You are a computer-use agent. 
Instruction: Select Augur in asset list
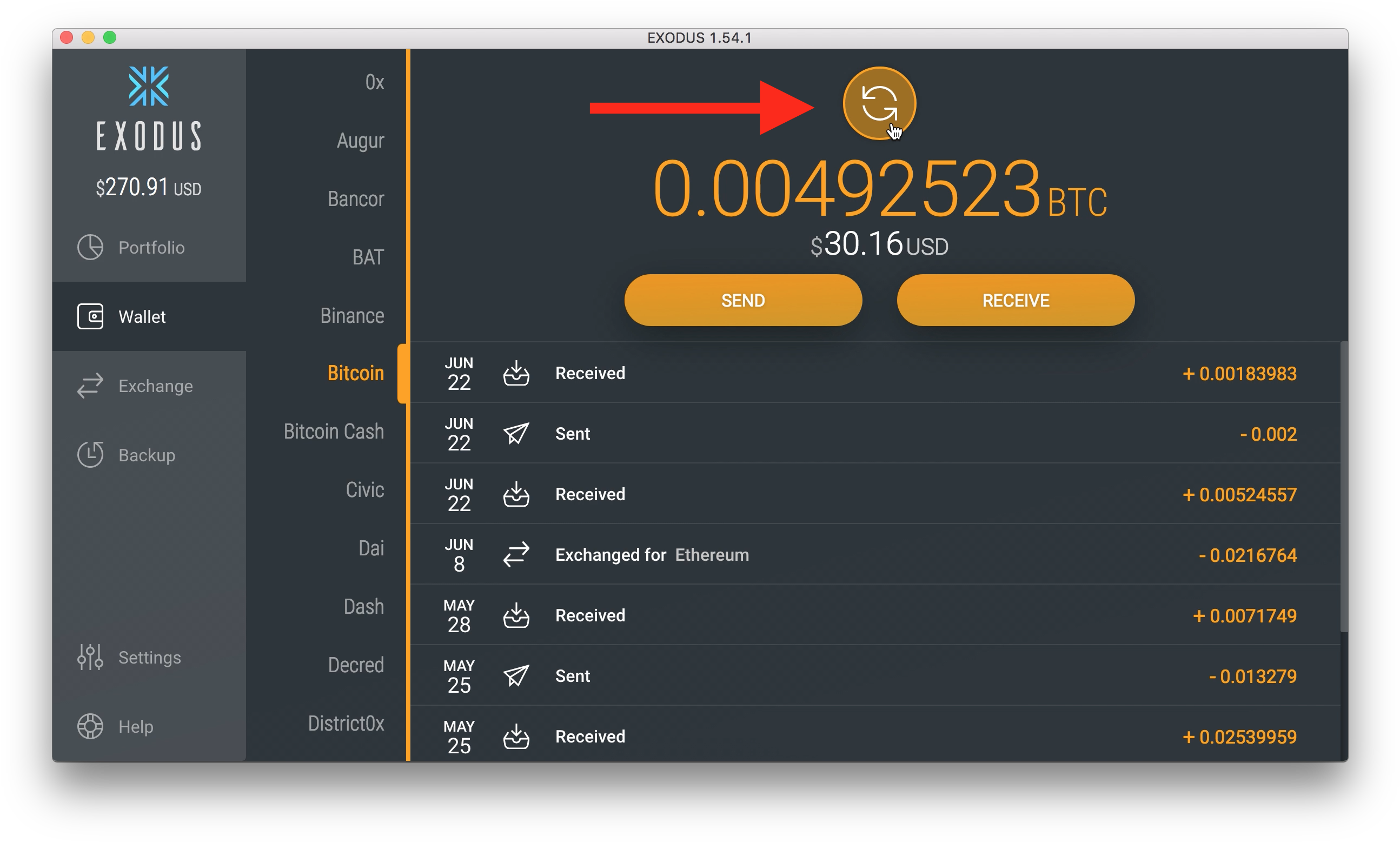[360, 141]
